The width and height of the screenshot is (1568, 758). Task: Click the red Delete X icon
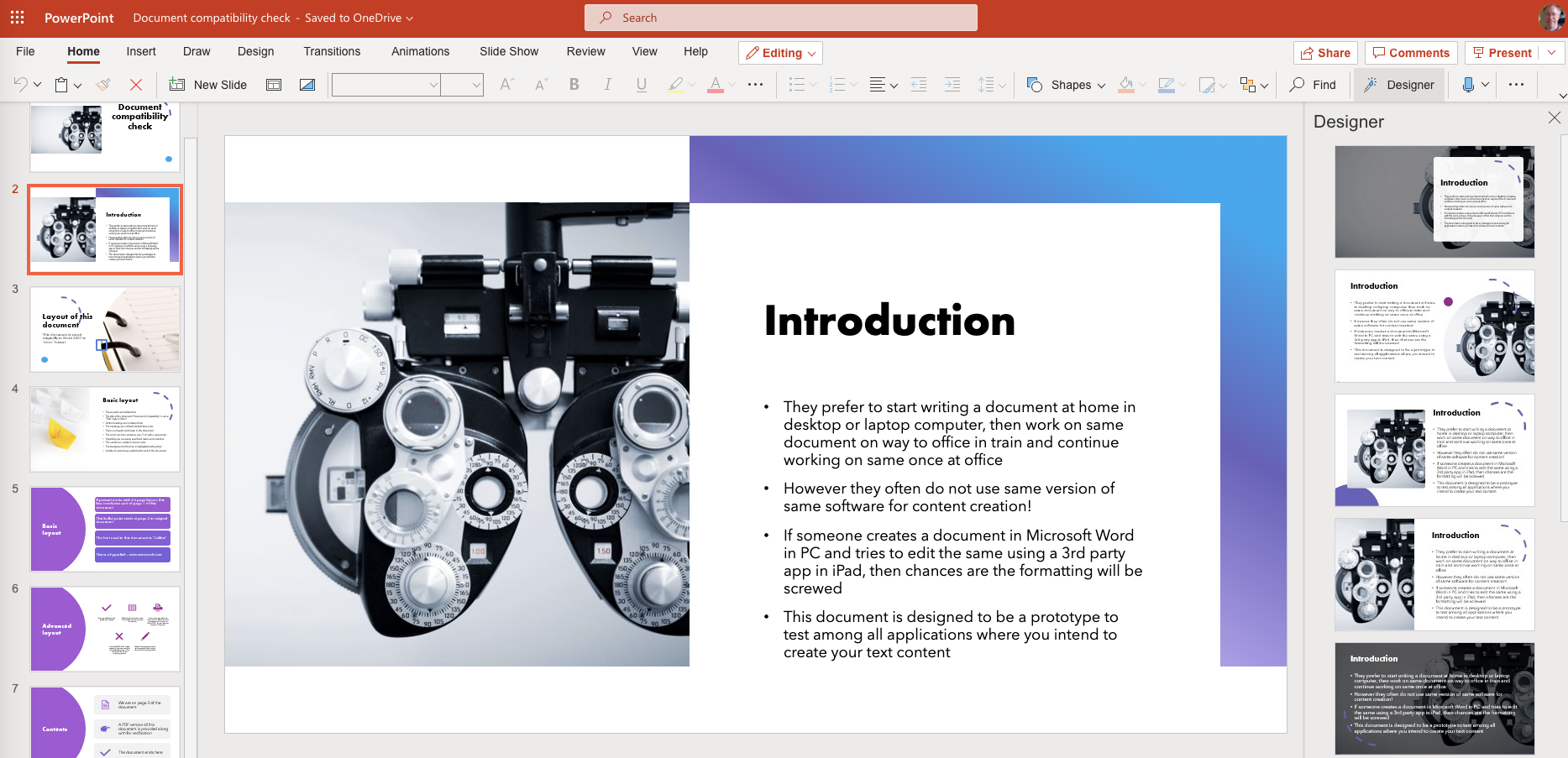tap(135, 84)
